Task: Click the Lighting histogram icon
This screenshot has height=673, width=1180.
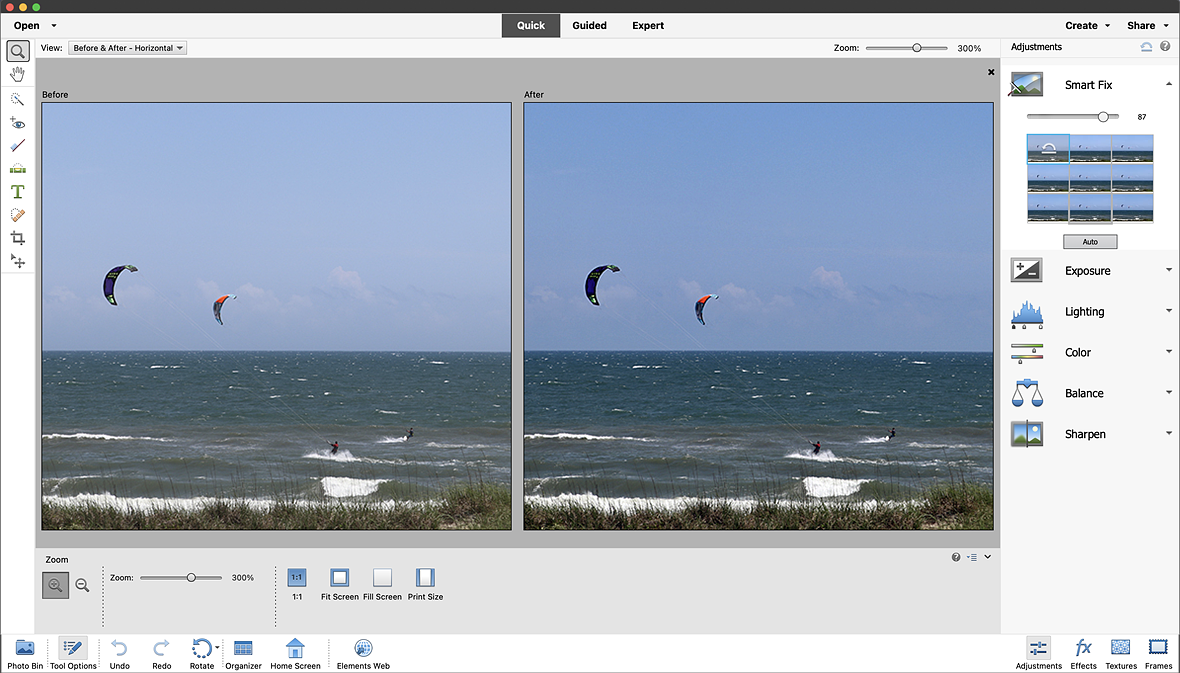Action: (1026, 315)
